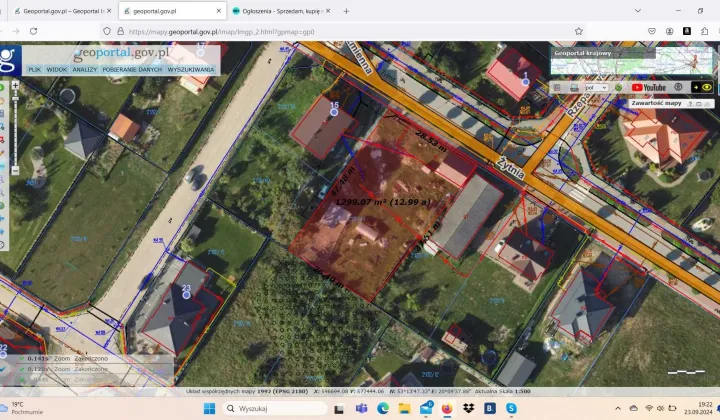This screenshot has width=720, height=420.
Task: Reload the page with browser refresh
Action: 33,31
